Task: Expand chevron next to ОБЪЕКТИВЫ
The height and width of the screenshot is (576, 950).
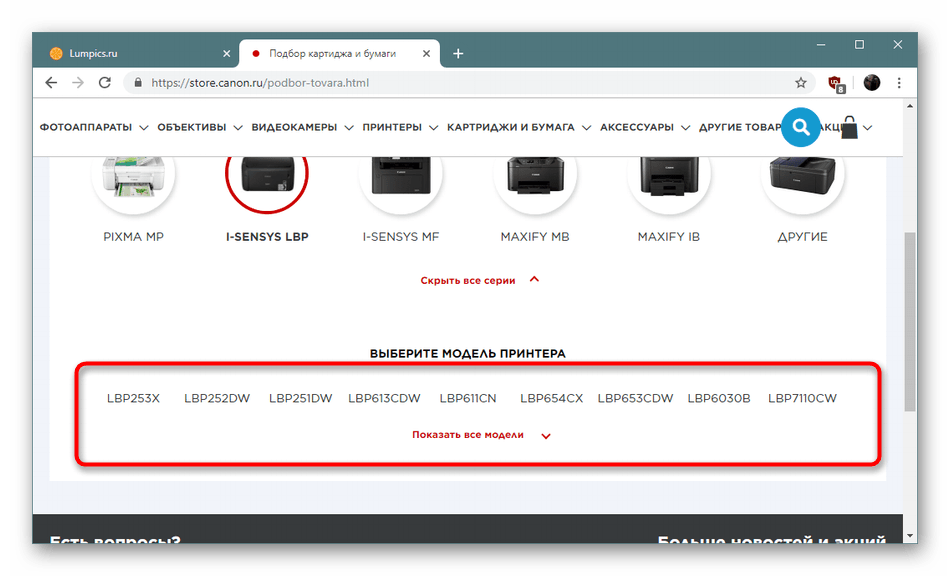Action: [238, 128]
